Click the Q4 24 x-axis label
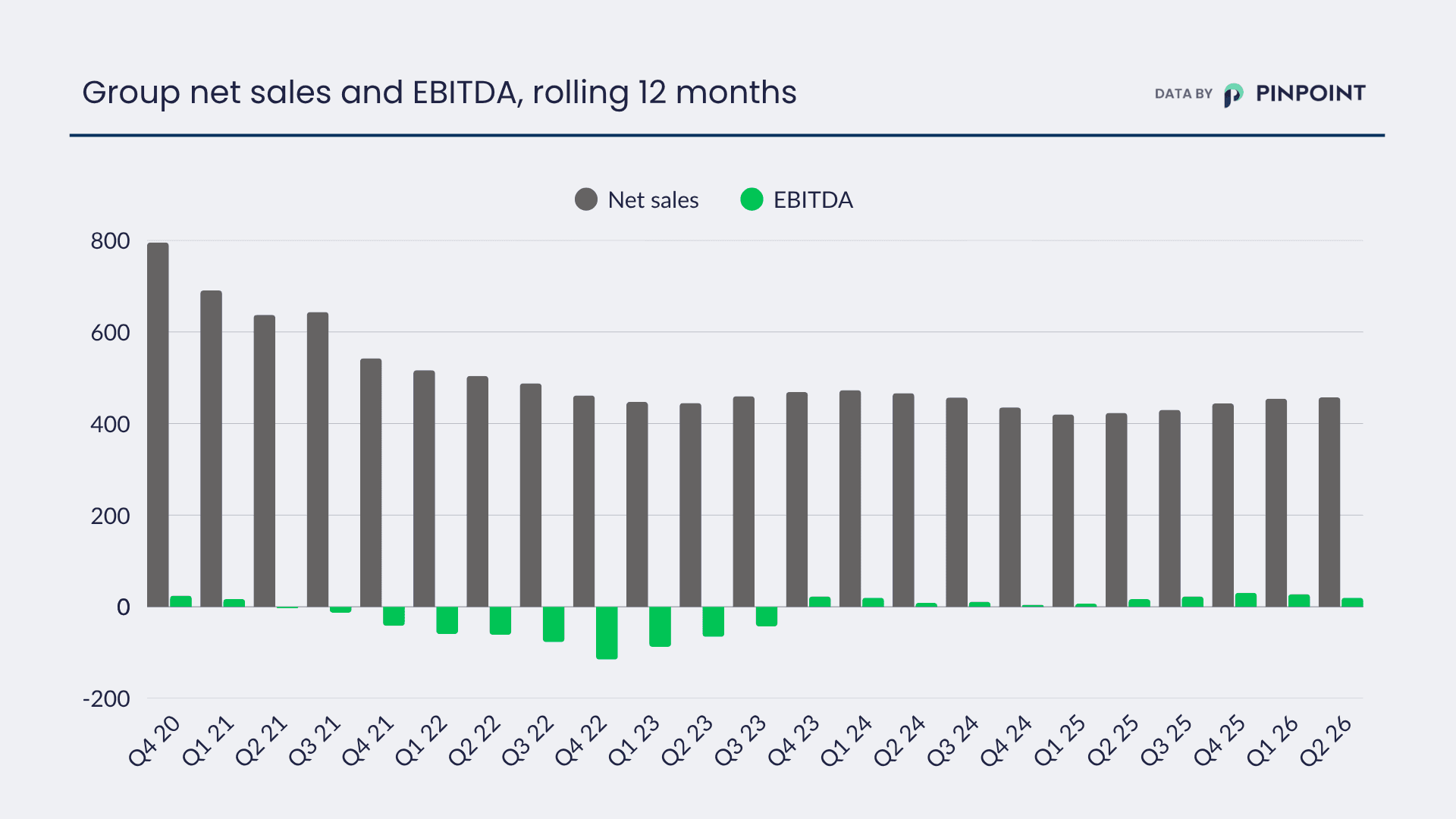 (1007, 741)
